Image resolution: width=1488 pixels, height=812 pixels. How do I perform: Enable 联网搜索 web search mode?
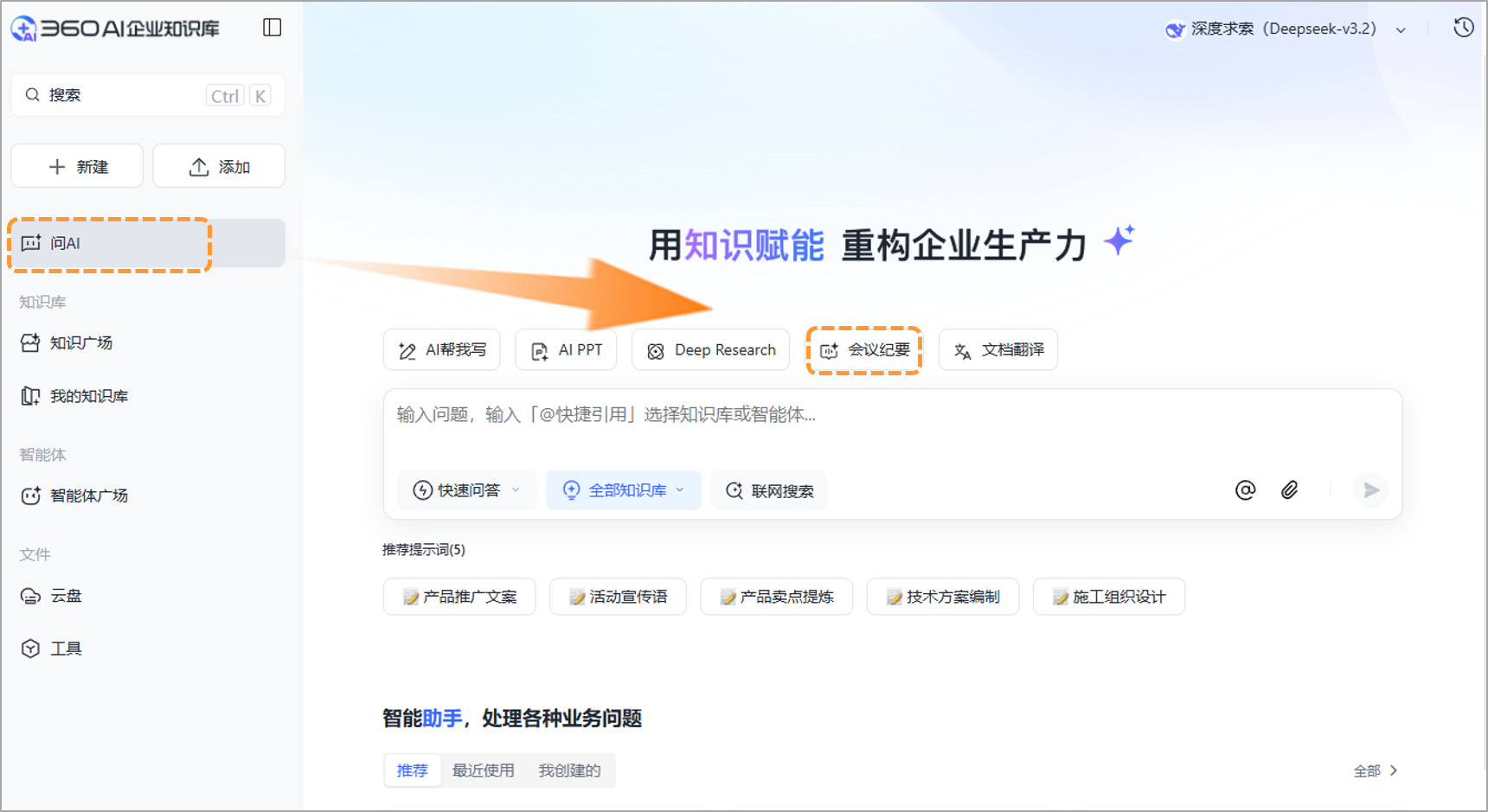tap(768, 490)
